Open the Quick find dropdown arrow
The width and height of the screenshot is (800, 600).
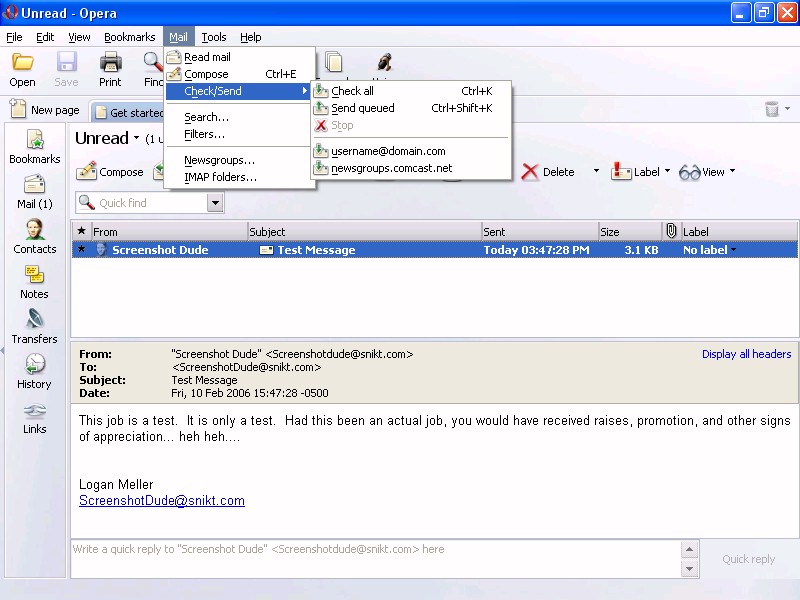(215, 203)
